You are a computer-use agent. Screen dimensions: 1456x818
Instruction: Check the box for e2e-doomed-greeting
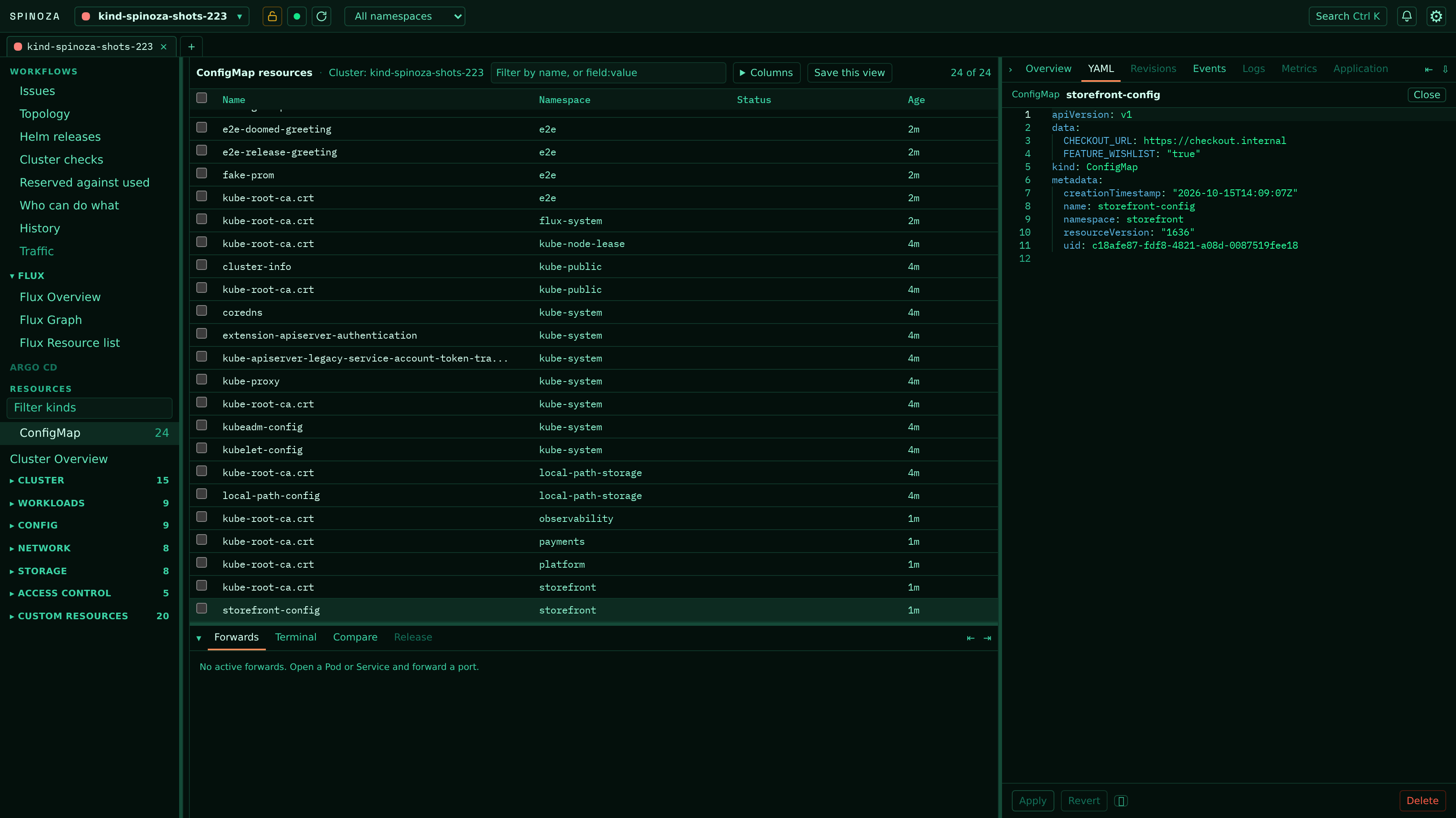coord(202,127)
